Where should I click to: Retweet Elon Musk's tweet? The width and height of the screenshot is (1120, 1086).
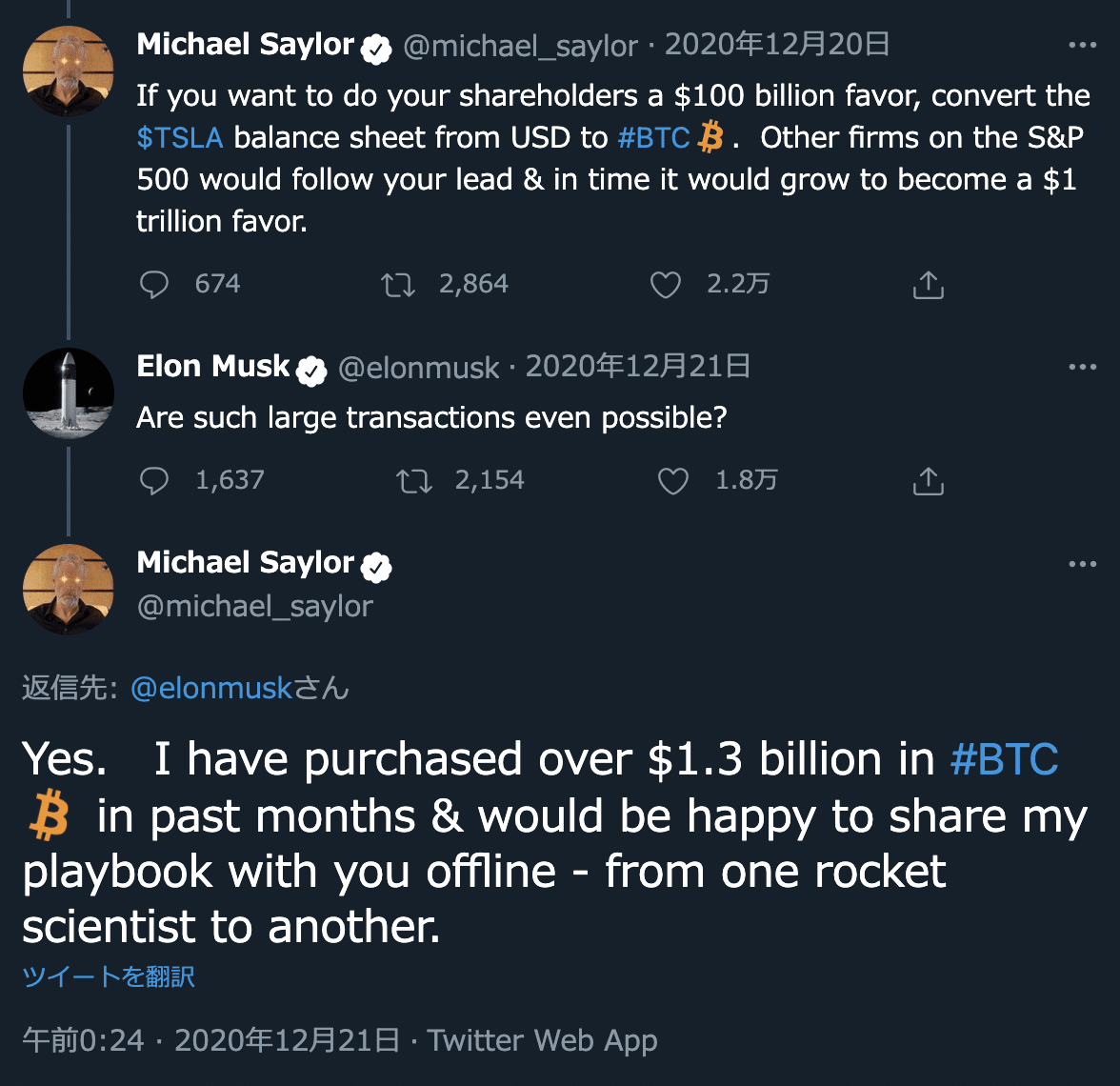point(413,481)
